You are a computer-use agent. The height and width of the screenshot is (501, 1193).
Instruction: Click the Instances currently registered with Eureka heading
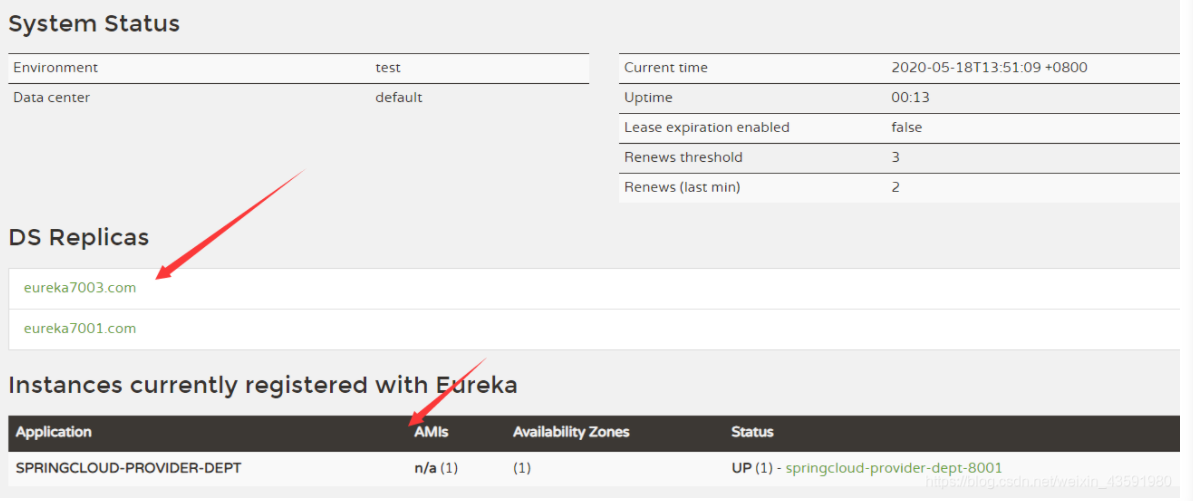tap(263, 385)
